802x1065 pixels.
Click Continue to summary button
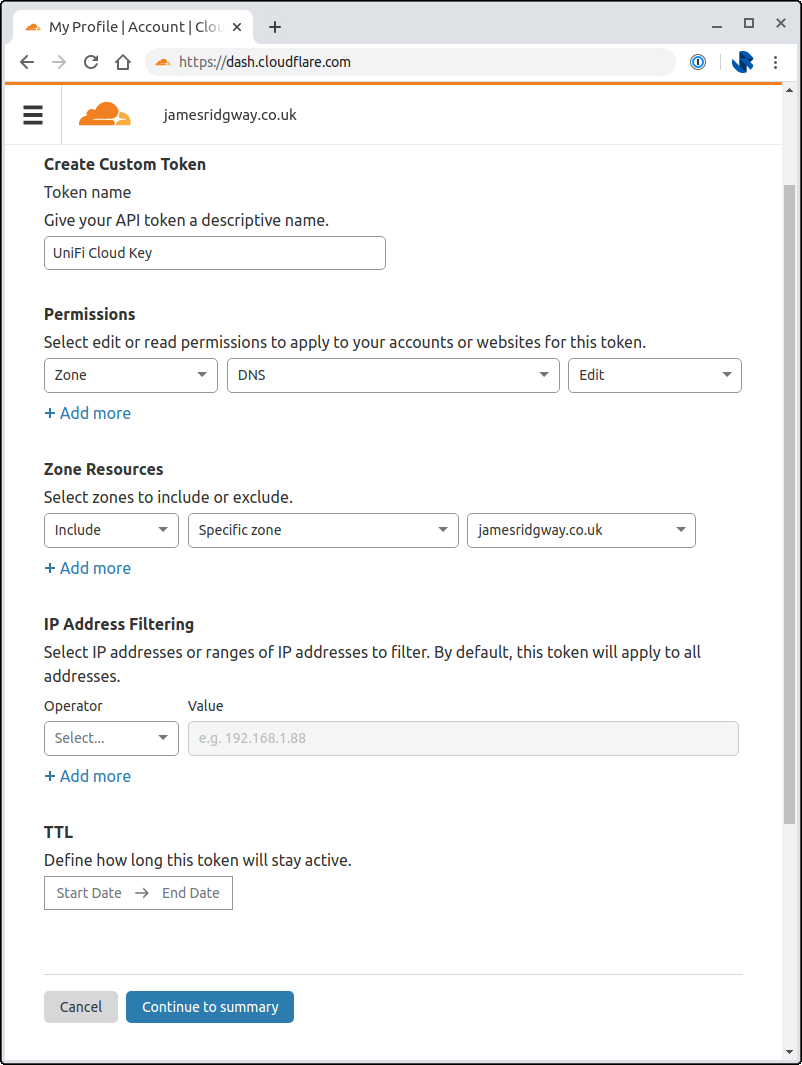[210, 1007]
